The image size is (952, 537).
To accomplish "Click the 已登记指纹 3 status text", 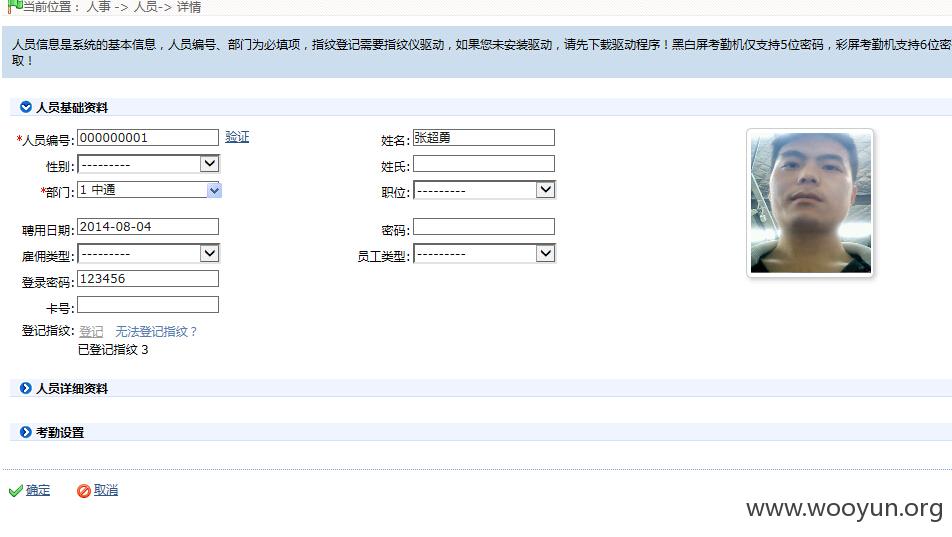I will tap(113, 350).
